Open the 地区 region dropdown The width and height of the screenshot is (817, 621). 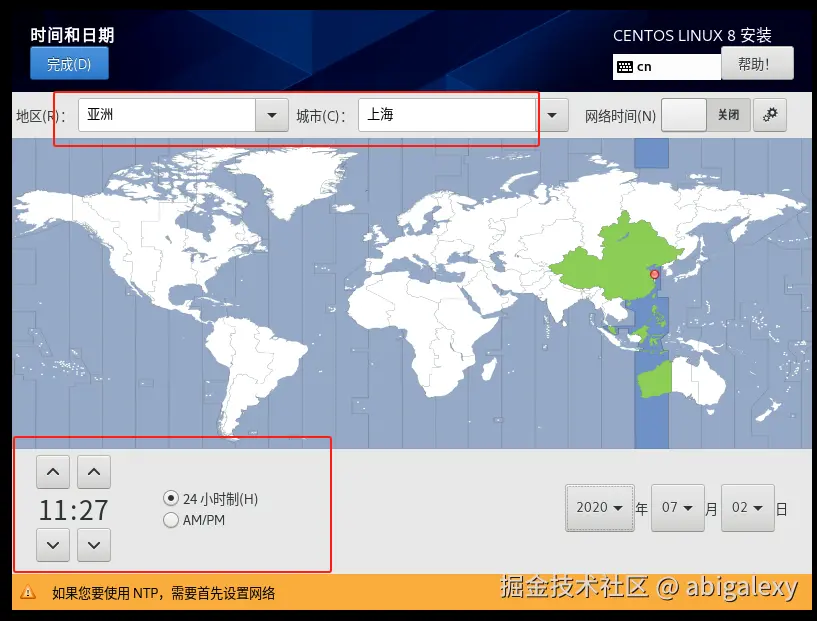[271, 115]
